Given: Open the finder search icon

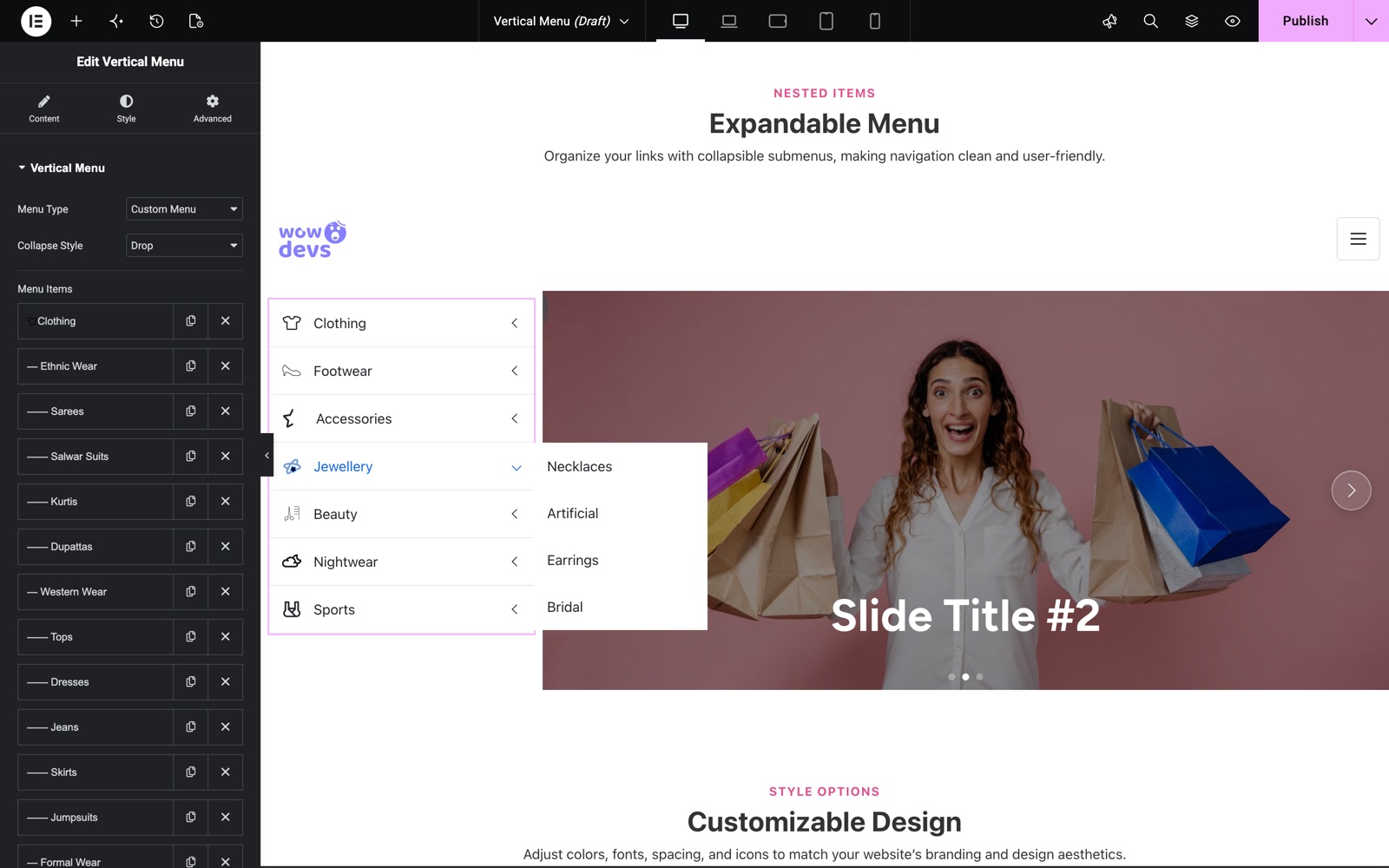Looking at the screenshot, I should pyautogui.click(x=1150, y=21).
